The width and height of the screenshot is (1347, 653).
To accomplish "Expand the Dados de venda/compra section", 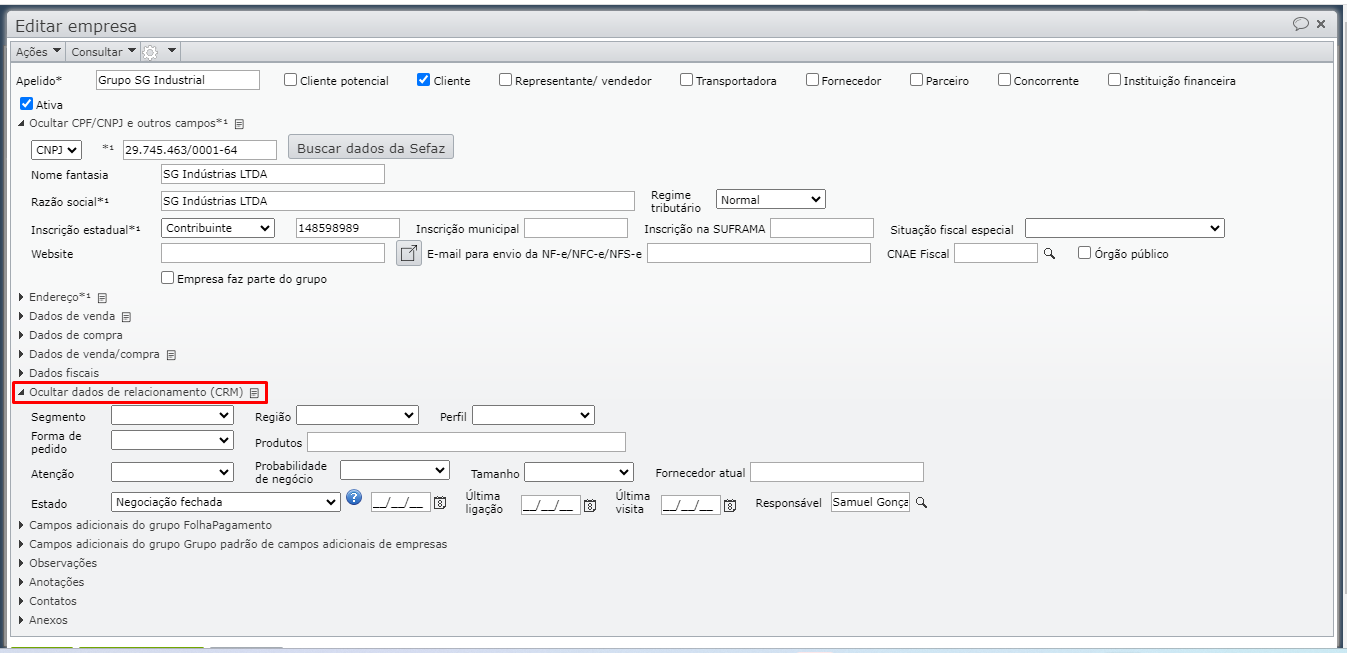I will [89, 354].
